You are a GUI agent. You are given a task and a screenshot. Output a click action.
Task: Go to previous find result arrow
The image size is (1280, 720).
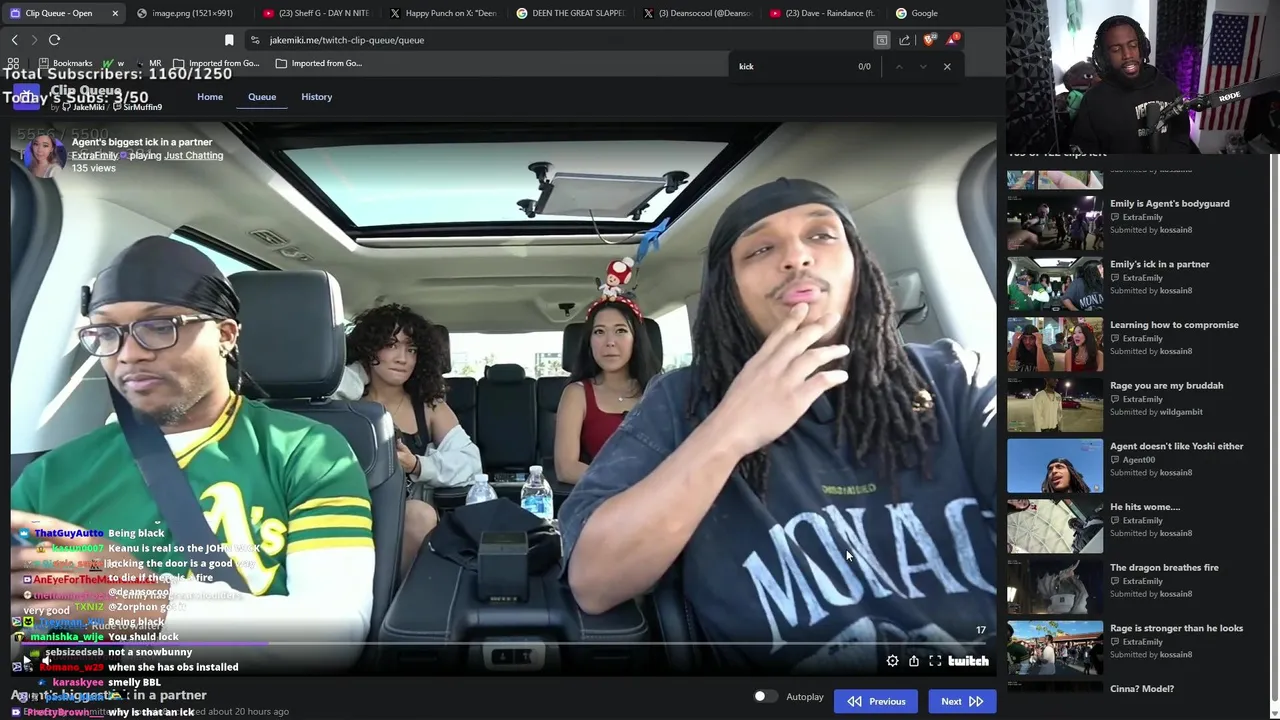898,67
